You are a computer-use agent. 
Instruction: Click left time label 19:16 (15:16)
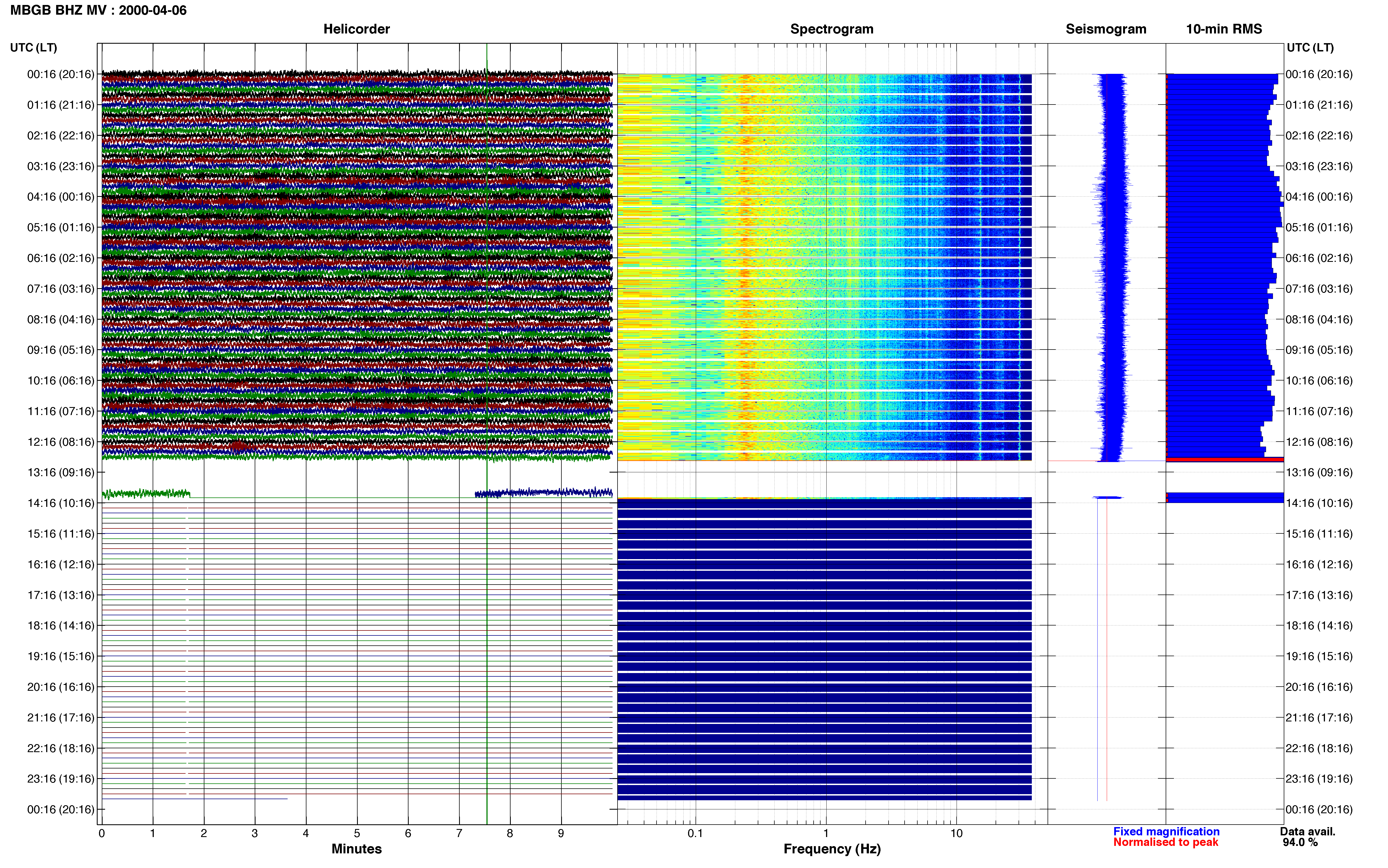pyautogui.click(x=61, y=656)
